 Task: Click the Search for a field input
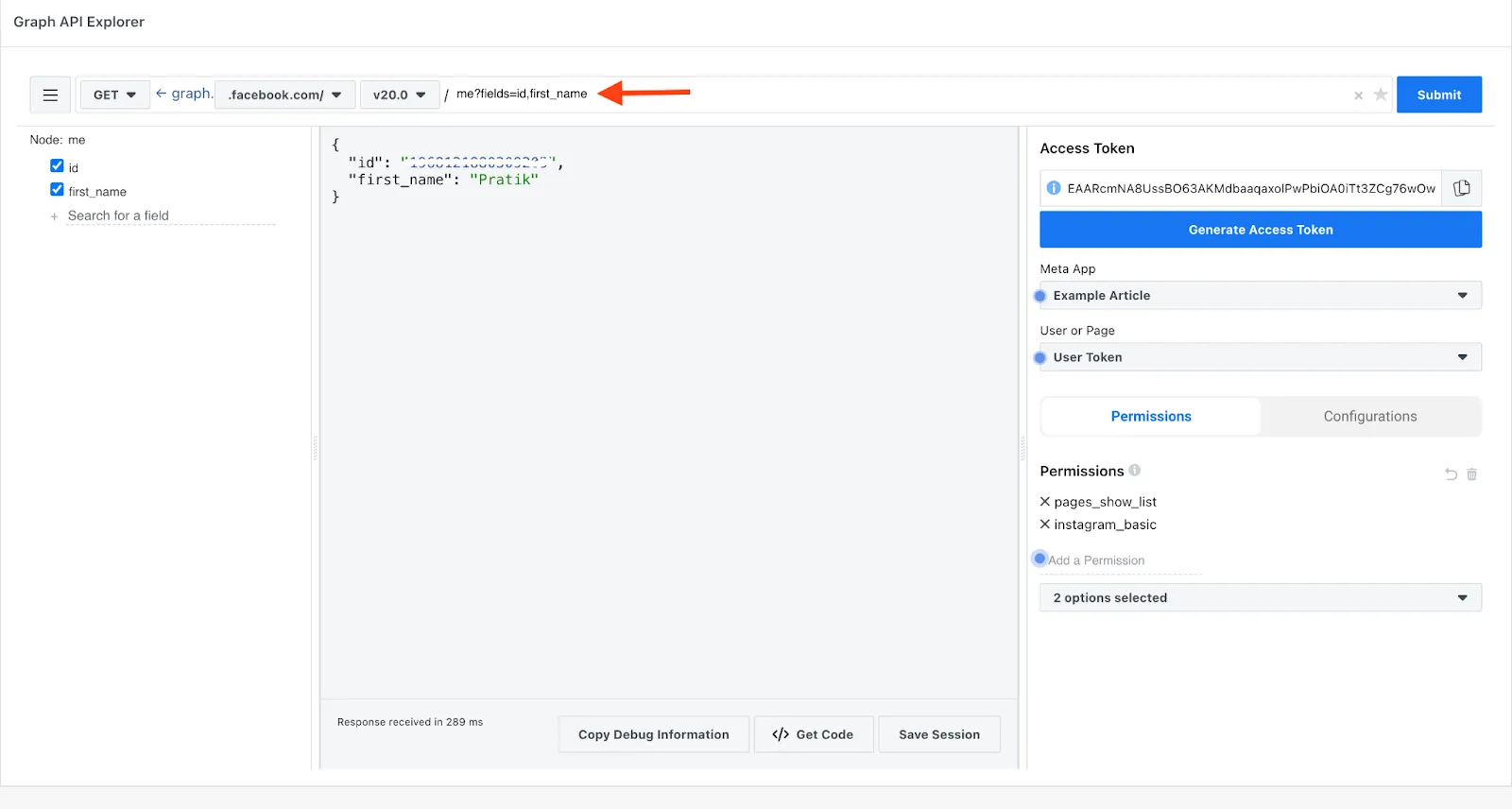(x=170, y=215)
